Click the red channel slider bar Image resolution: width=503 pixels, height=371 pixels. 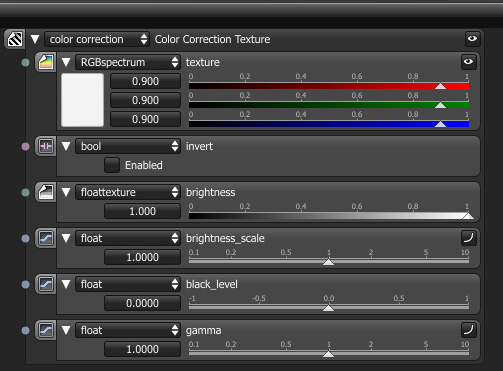pos(329,86)
